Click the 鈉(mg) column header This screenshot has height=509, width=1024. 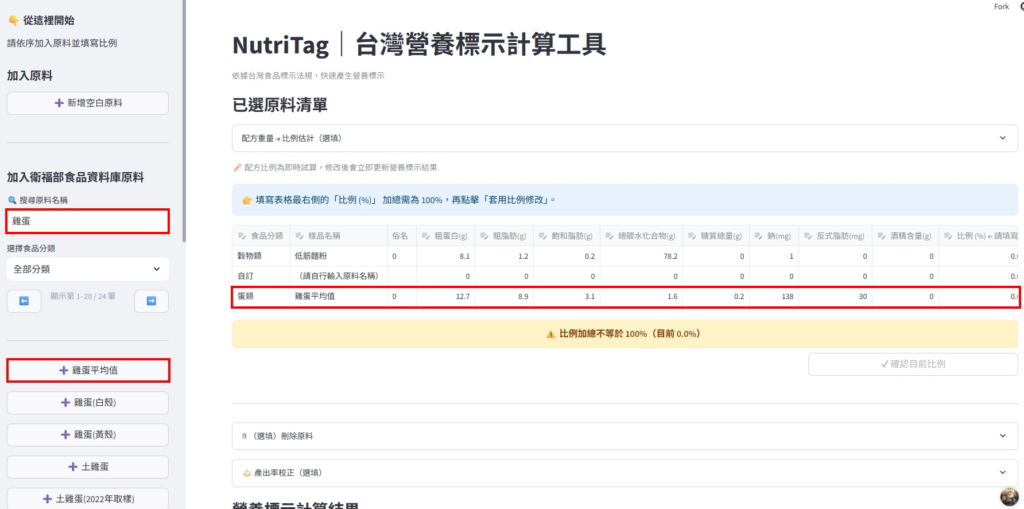tap(774, 236)
